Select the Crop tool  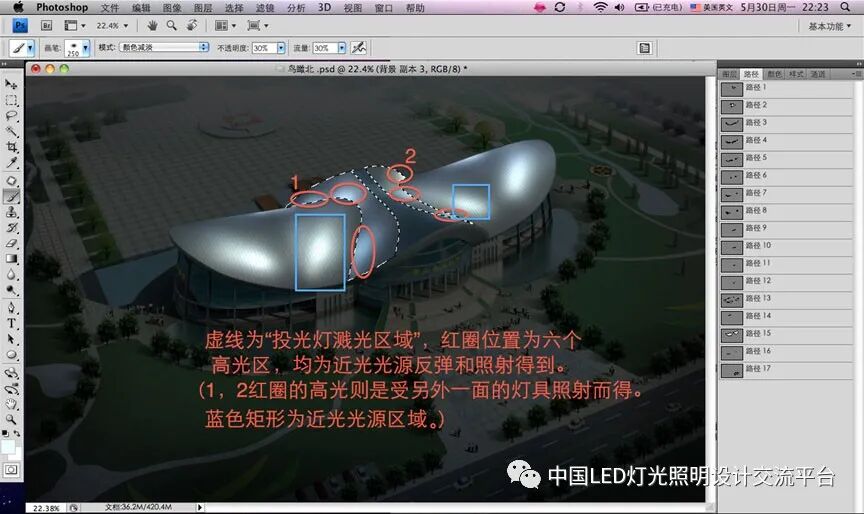[11, 147]
